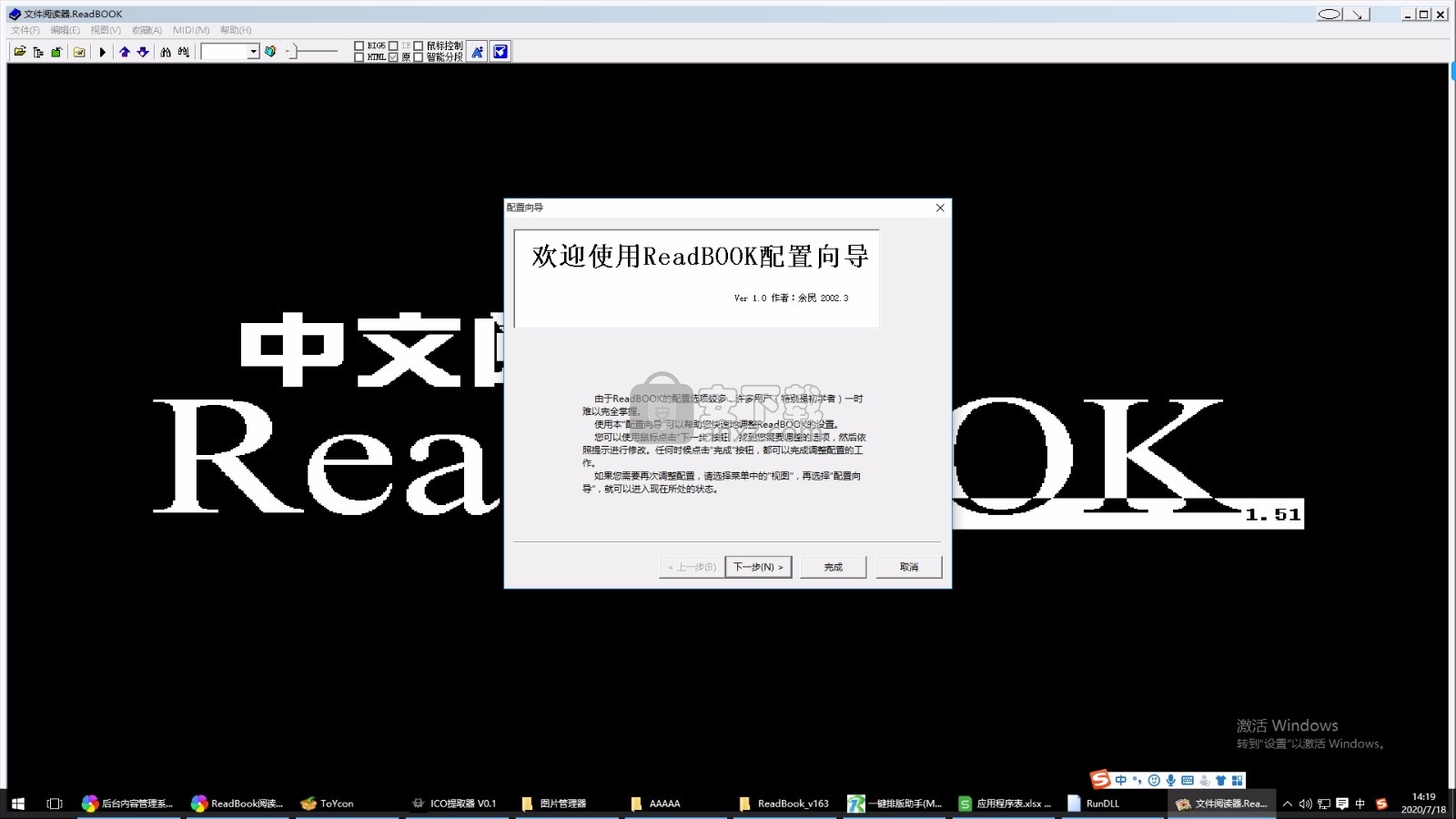This screenshot has width=1456, height=819.
Task: Click the shirt skin icon on IME bar
Action: [x=1221, y=780]
